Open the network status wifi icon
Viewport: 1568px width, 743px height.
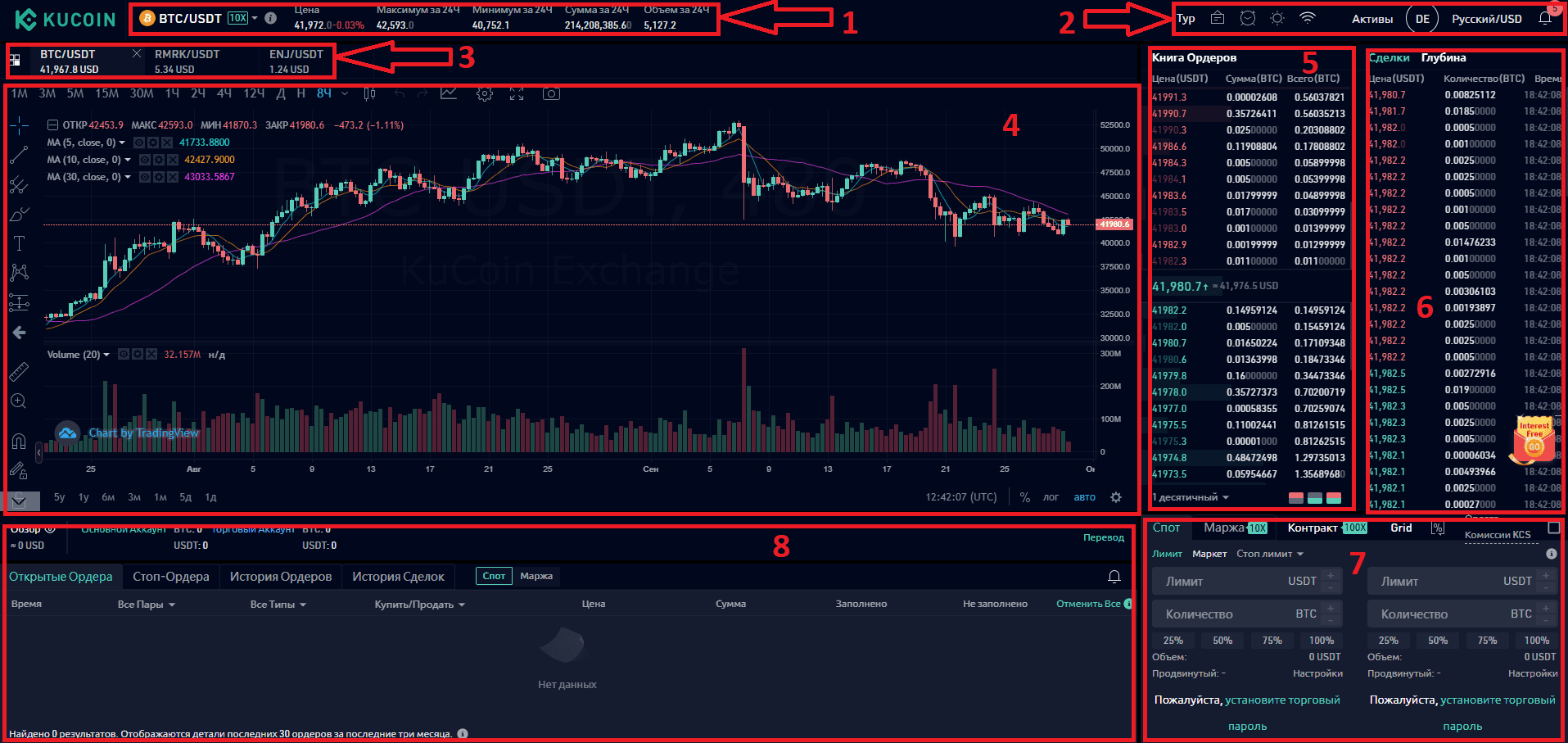1308,18
